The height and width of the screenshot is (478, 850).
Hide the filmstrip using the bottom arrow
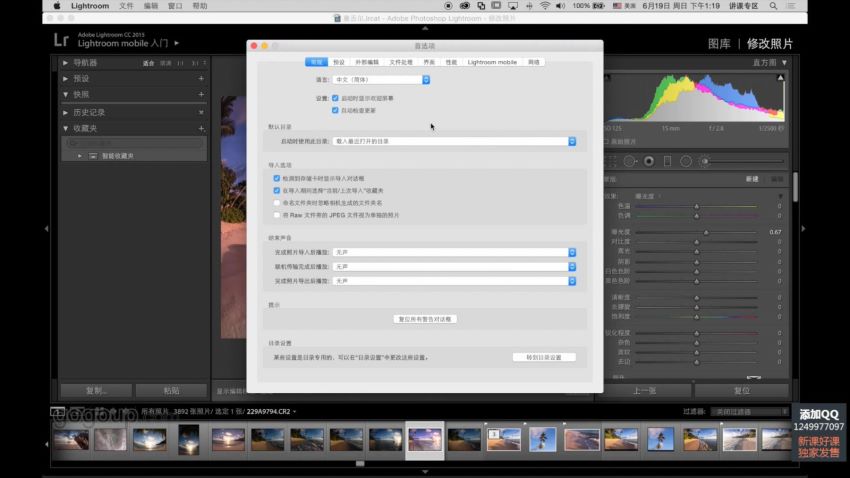(x=425, y=472)
